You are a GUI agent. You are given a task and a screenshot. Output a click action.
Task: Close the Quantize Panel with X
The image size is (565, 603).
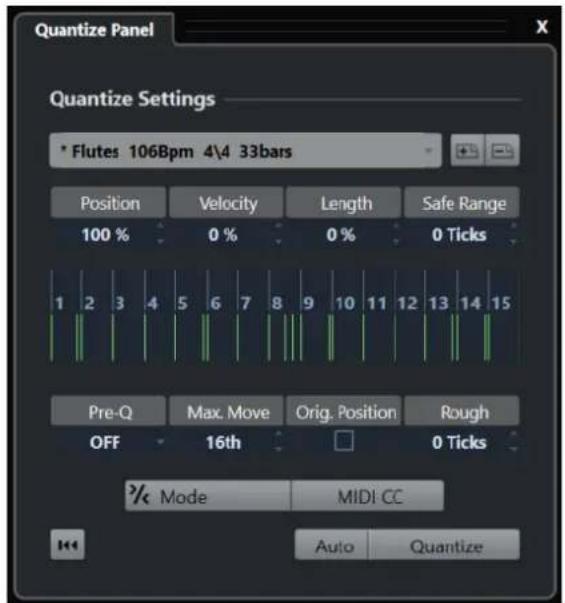pos(542,27)
